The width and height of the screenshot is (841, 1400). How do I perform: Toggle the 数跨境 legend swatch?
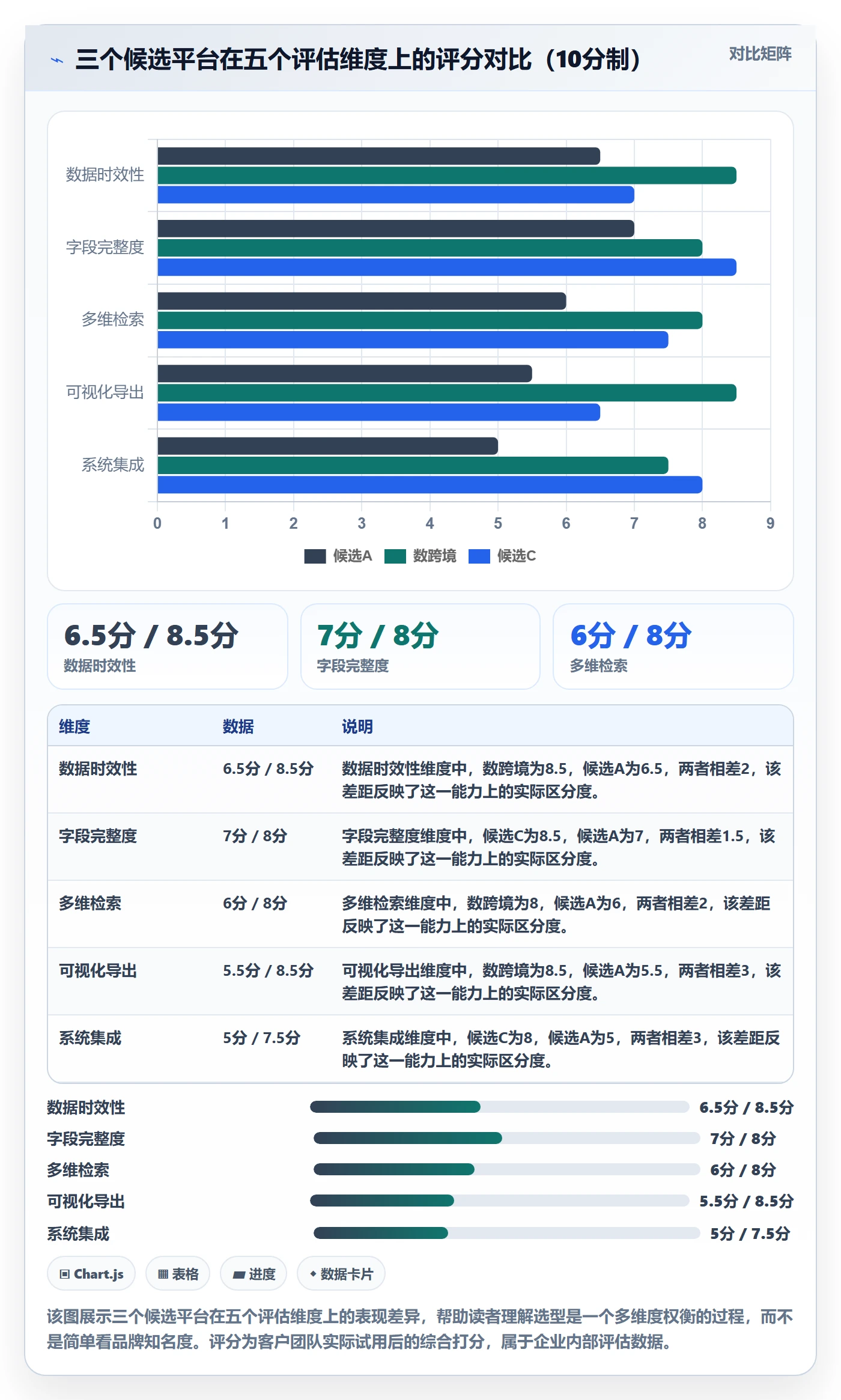[x=395, y=556]
